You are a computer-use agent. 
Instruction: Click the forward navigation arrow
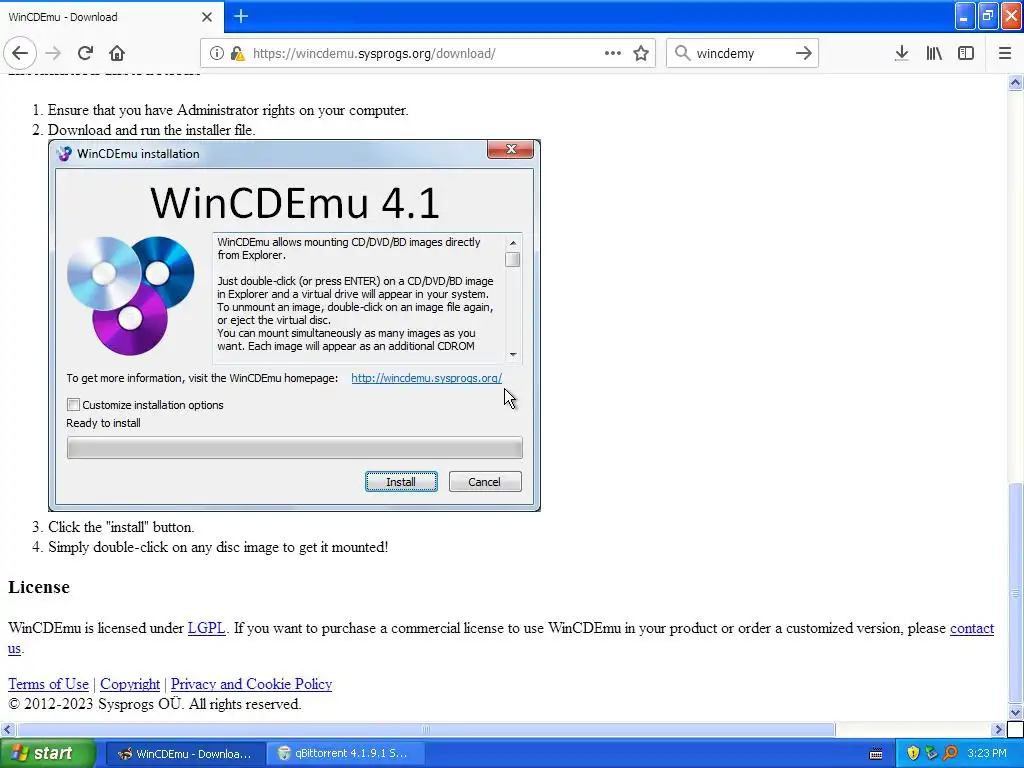pos(53,53)
